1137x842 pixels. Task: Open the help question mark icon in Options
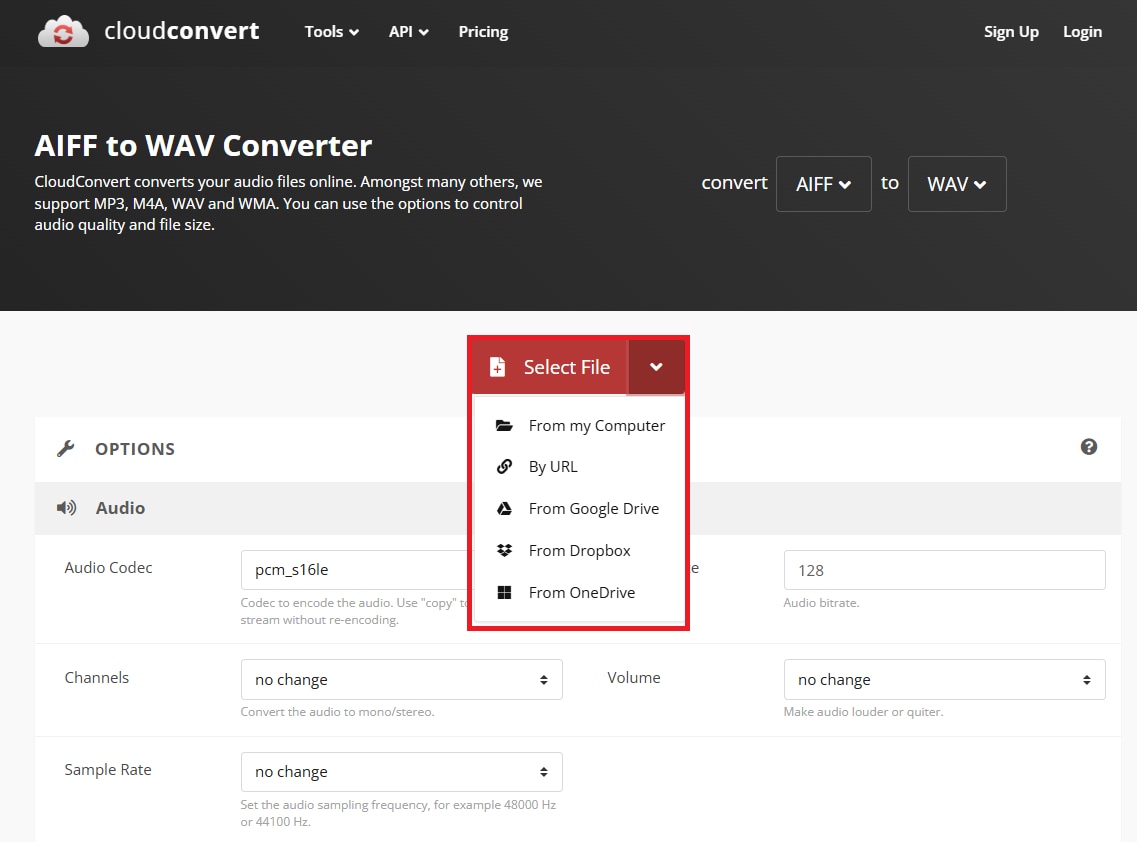(x=1088, y=447)
